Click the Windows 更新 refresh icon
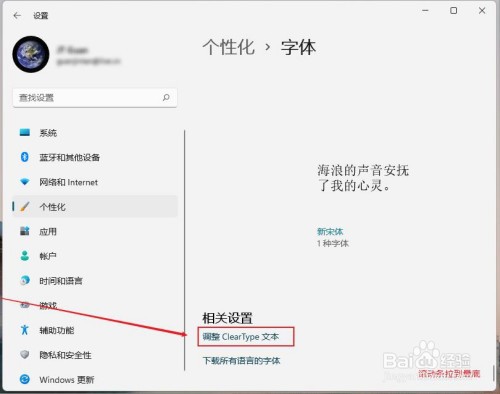The width and height of the screenshot is (500, 394). (x=25, y=379)
